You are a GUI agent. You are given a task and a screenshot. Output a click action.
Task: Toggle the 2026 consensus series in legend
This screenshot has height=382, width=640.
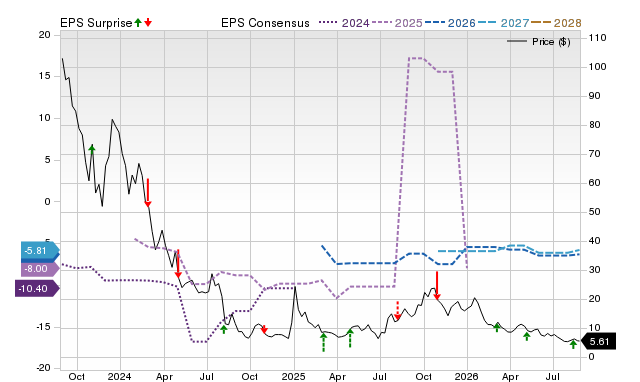[x=450, y=23]
